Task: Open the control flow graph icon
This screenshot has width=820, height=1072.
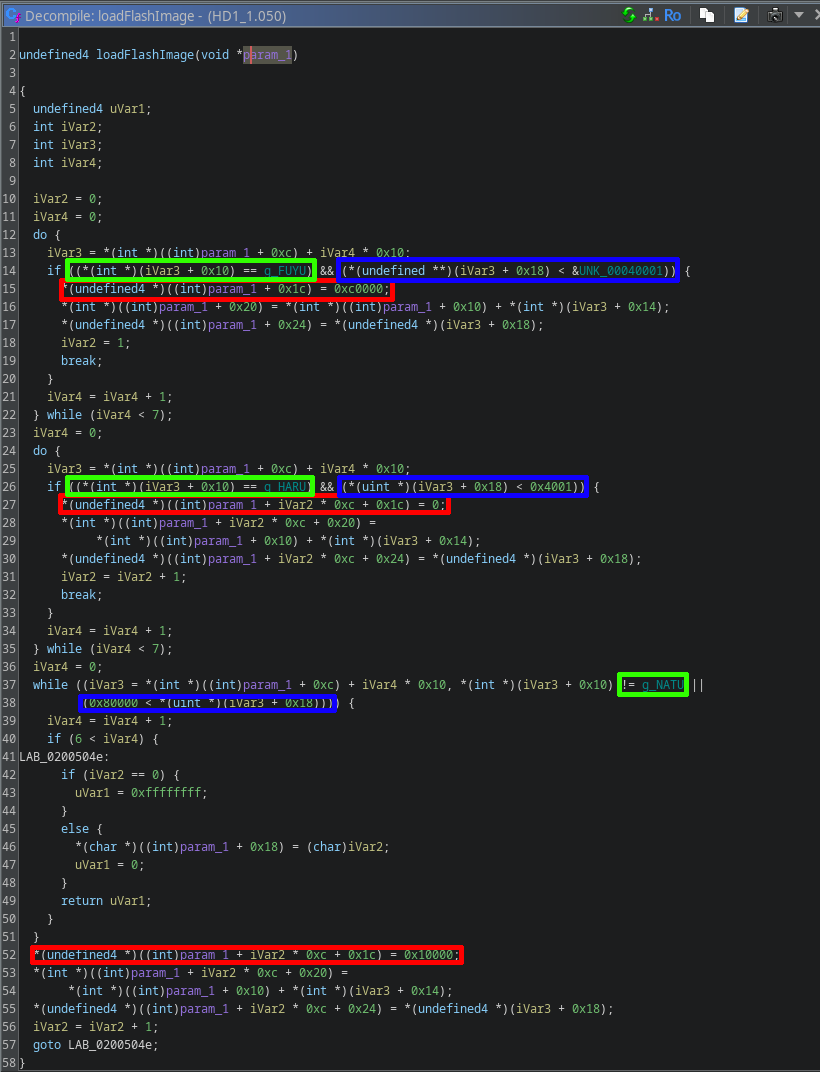Action: coord(650,15)
